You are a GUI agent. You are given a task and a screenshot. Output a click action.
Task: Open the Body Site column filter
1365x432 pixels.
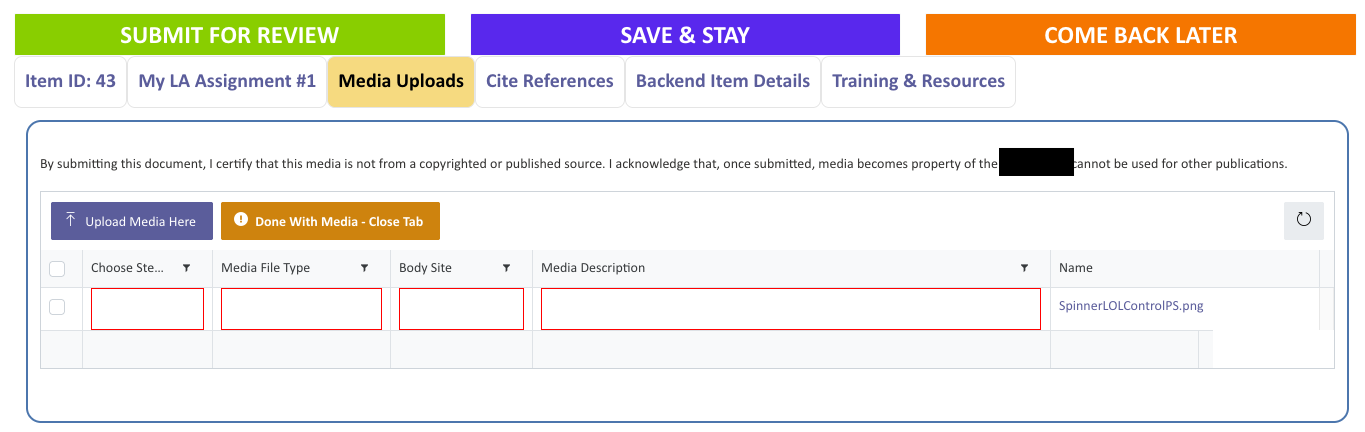pyautogui.click(x=507, y=268)
